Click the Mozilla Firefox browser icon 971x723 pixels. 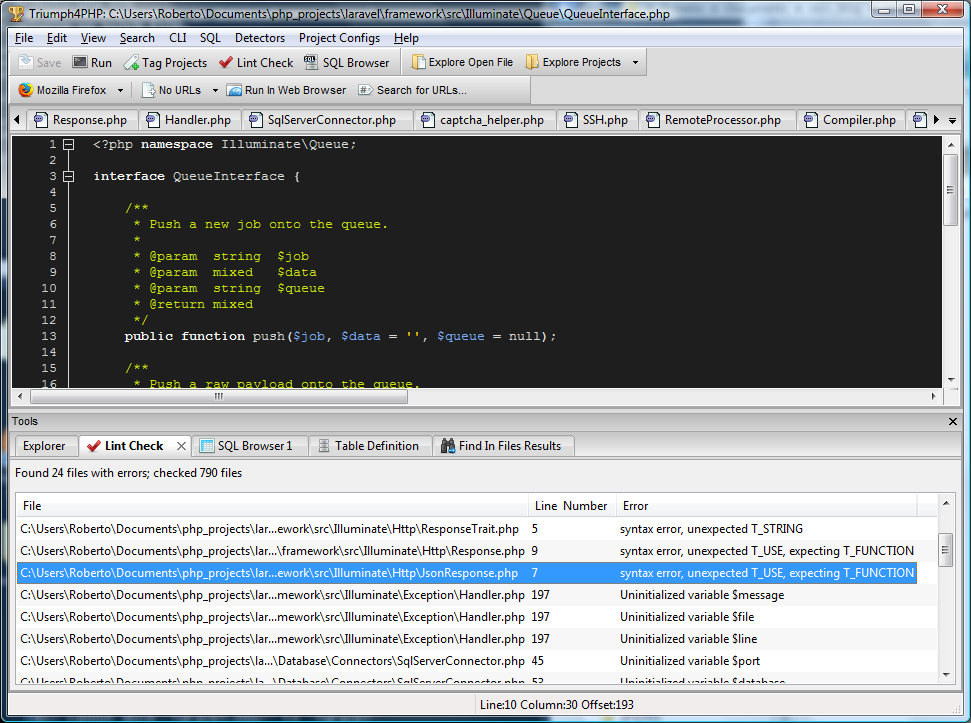[x=25, y=90]
